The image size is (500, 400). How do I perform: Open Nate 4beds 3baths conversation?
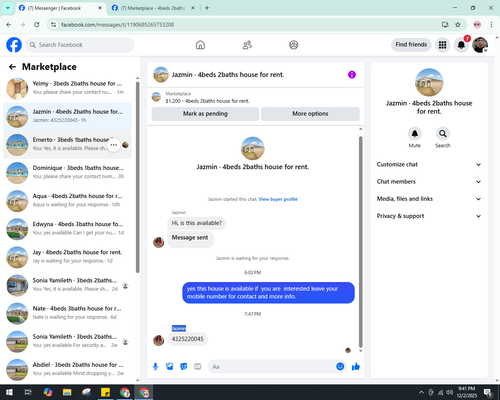tap(67, 313)
